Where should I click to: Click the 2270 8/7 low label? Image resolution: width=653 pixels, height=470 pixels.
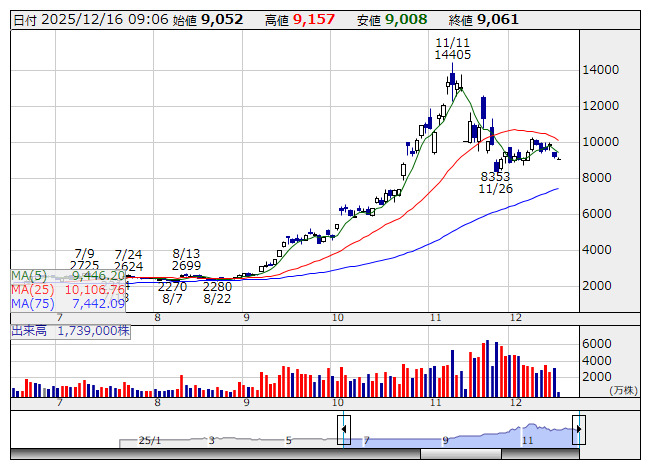[x=172, y=293]
